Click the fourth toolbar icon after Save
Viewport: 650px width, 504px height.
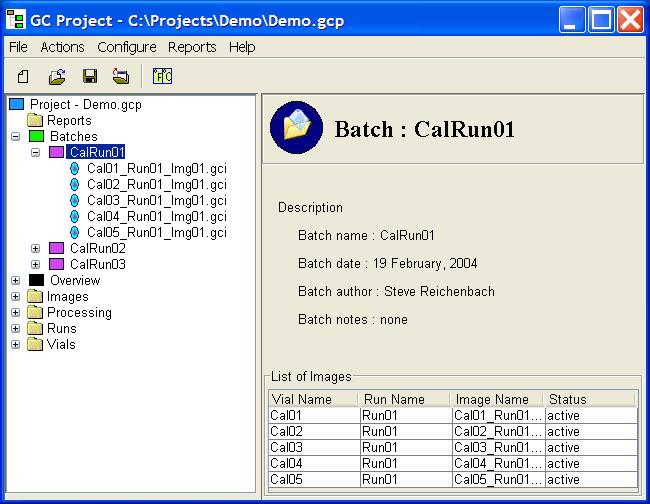pyautogui.click(x=120, y=76)
